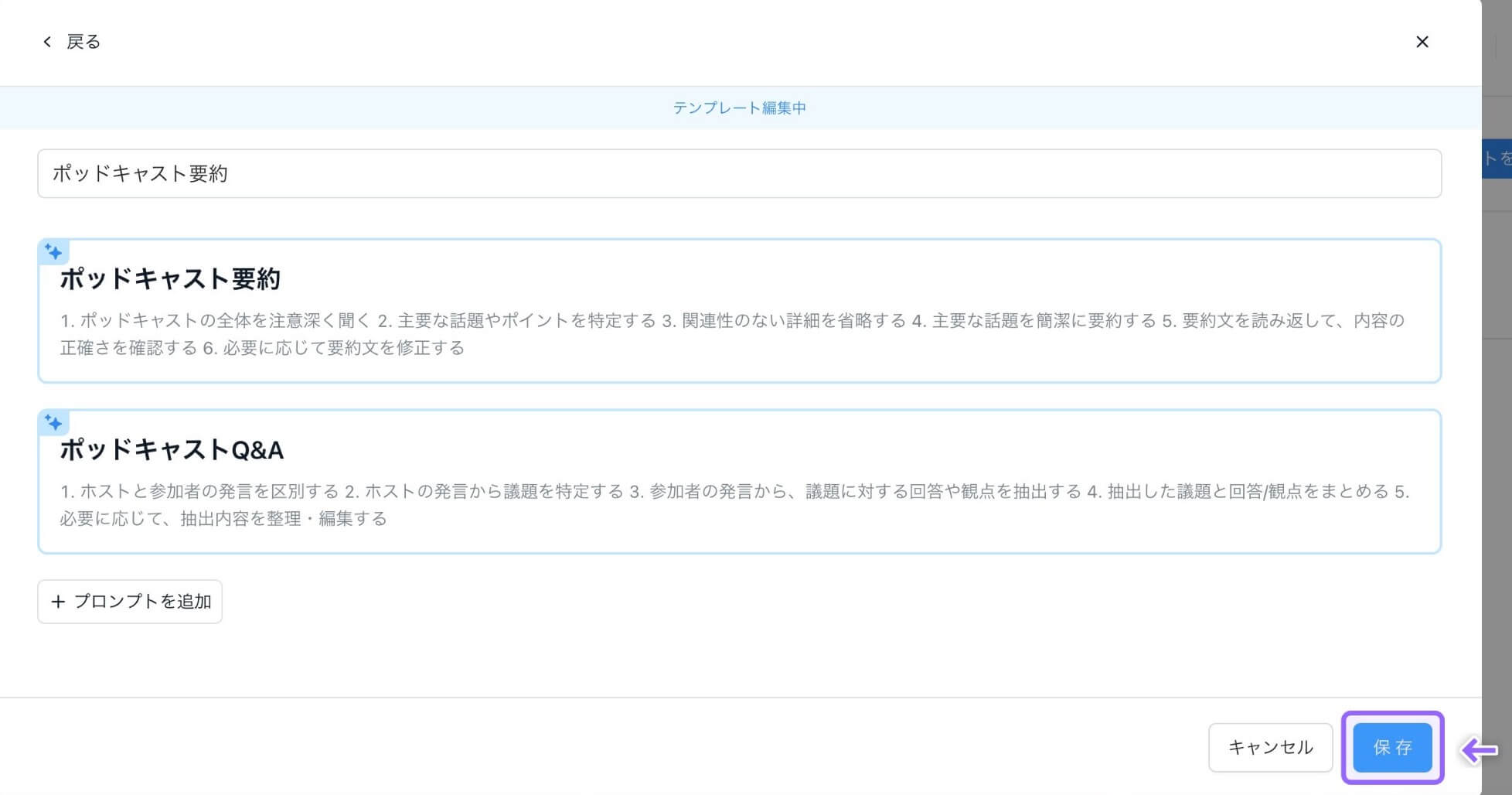Click the AI sparkle icon on ポッドキャストQ&A card
Viewport: 1512px width, 795px height.
(x=53, y=423)
